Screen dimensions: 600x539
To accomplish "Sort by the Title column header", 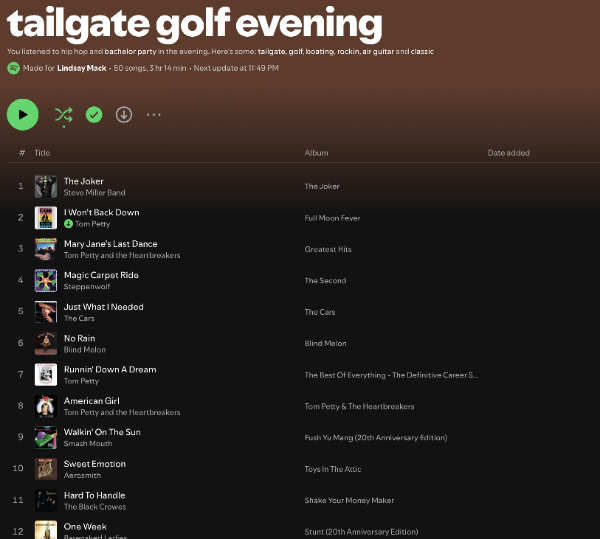I will 42,153.
